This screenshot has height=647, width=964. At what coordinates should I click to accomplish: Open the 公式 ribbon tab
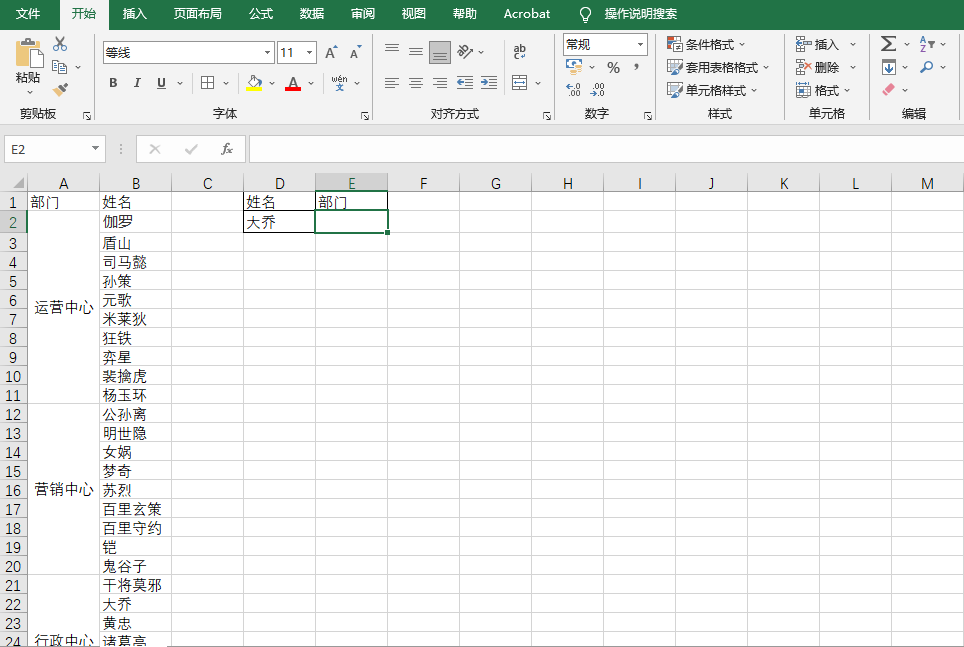click(261, 14)
